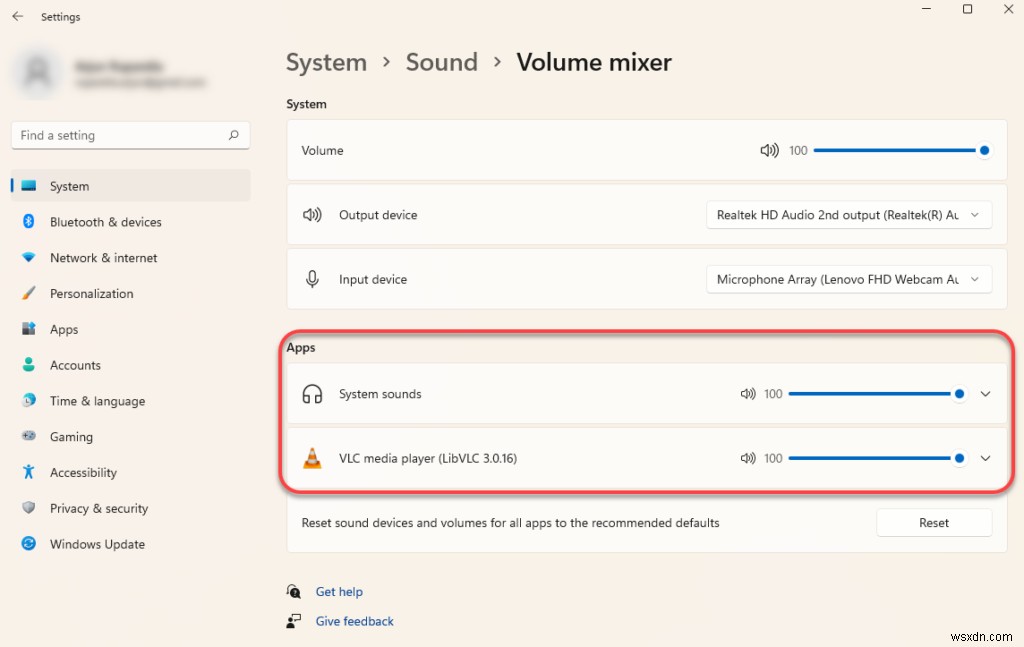Expand the VLC media player row chevron
Image resolution: width=1024 pixels, height=647 pixels.
click(x=986, y=458)
